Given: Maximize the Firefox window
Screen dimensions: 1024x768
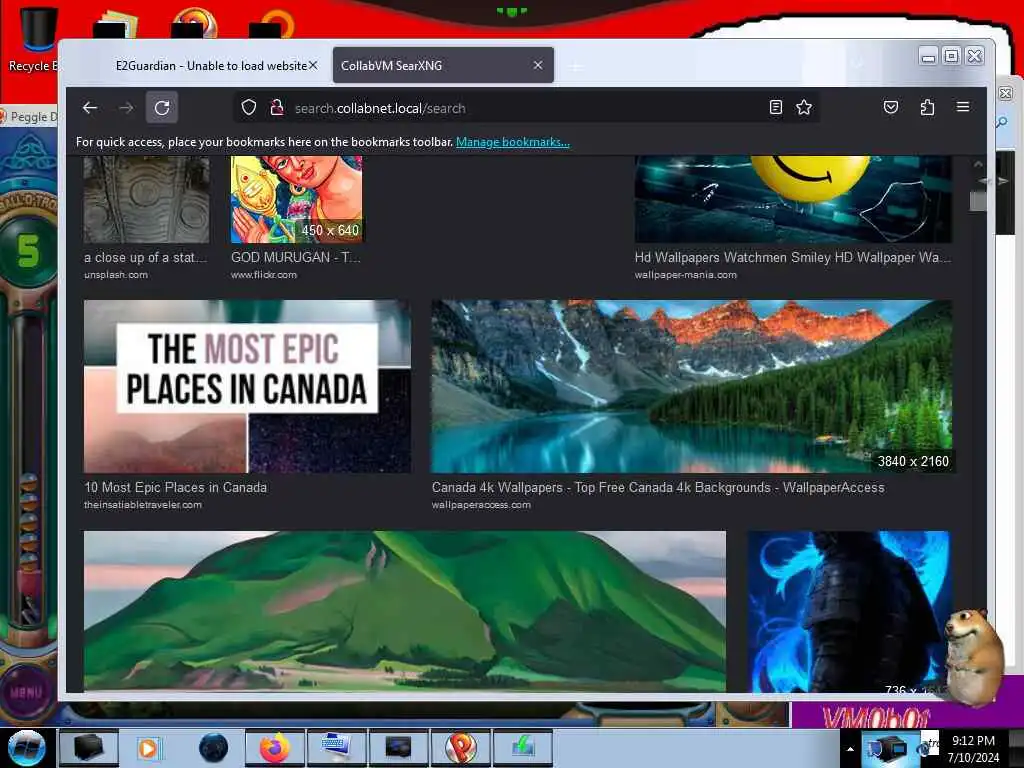Looking at the screenshot, I should pos(952,57).
